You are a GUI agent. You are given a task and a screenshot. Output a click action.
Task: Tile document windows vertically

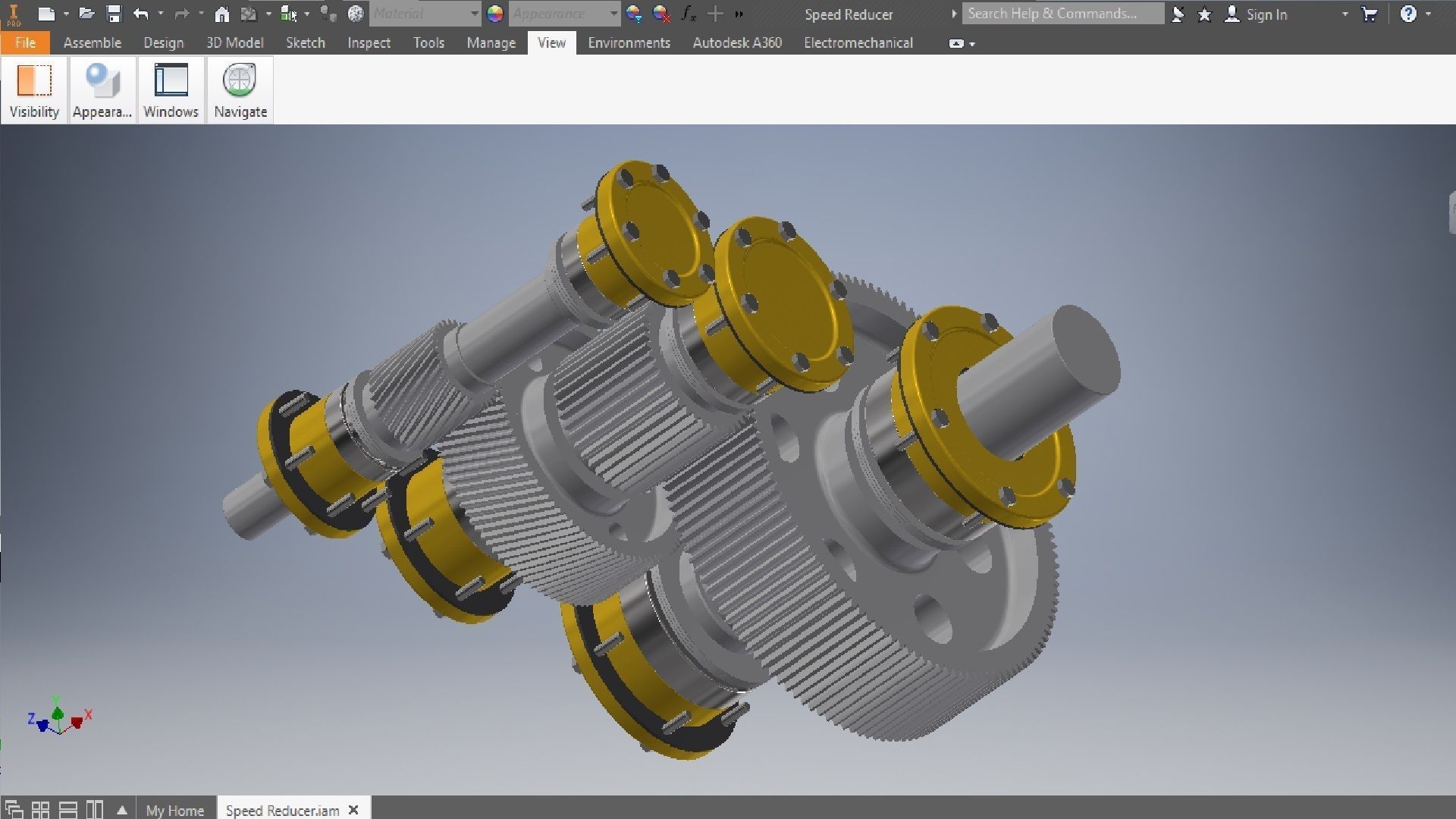coord(95,810)
